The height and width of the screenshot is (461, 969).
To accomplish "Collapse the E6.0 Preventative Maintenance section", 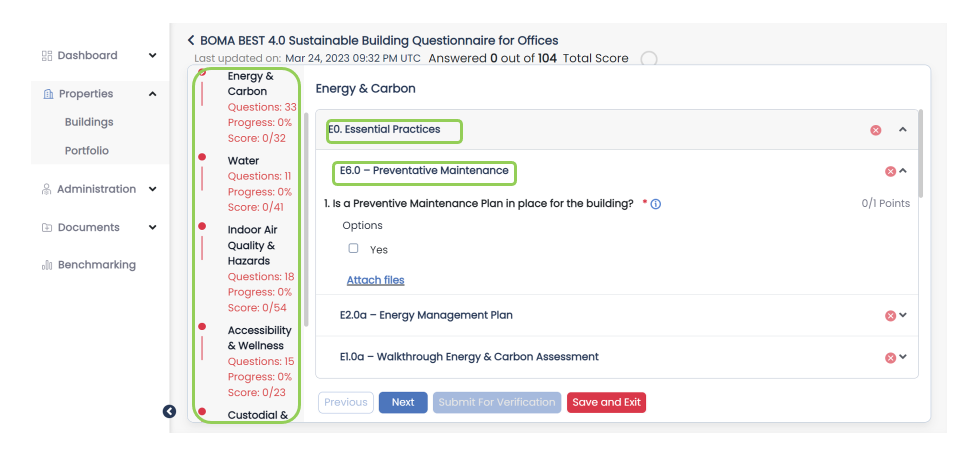I will coord(903,171).
